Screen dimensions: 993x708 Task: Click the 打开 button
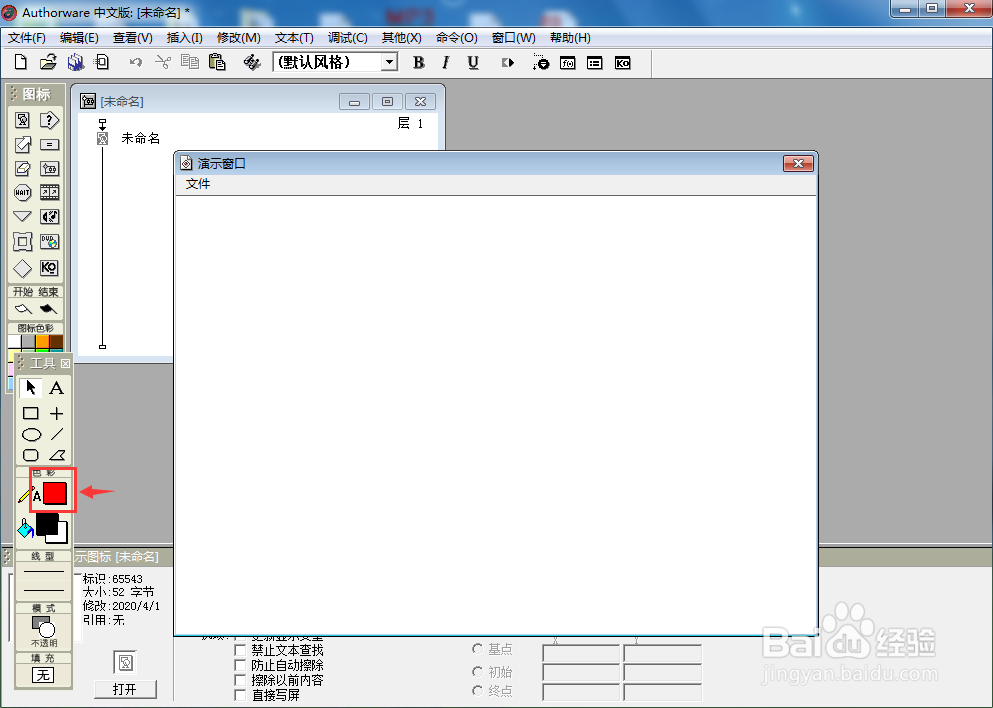[125, 689]
